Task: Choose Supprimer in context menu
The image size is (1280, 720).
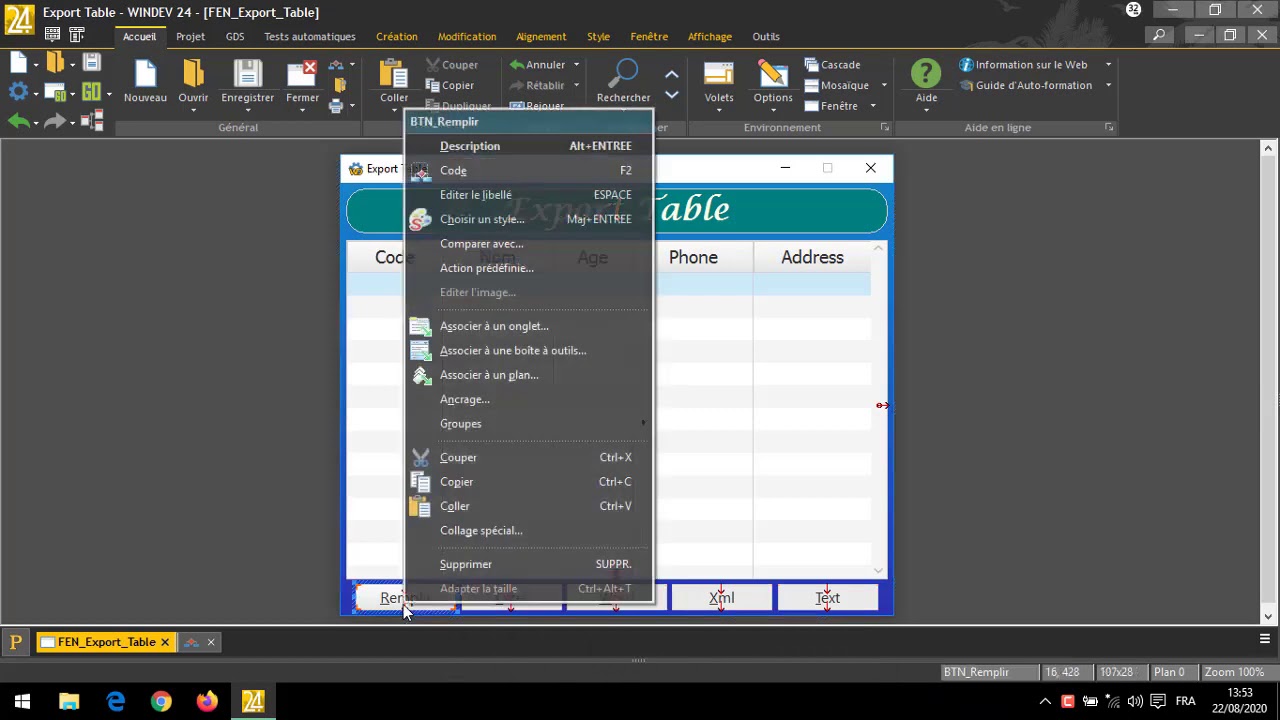Action: (x=528, y=564)
